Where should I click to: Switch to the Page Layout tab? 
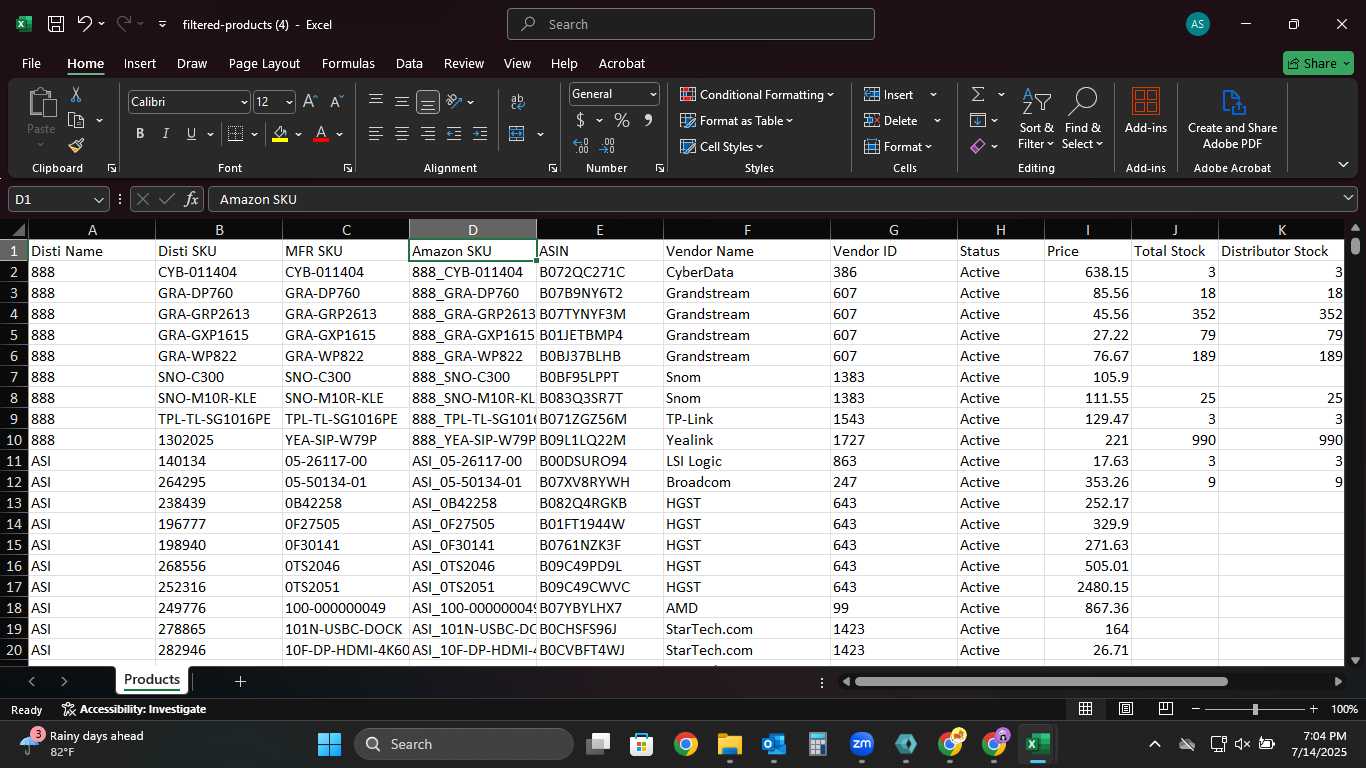coord(264,63)
